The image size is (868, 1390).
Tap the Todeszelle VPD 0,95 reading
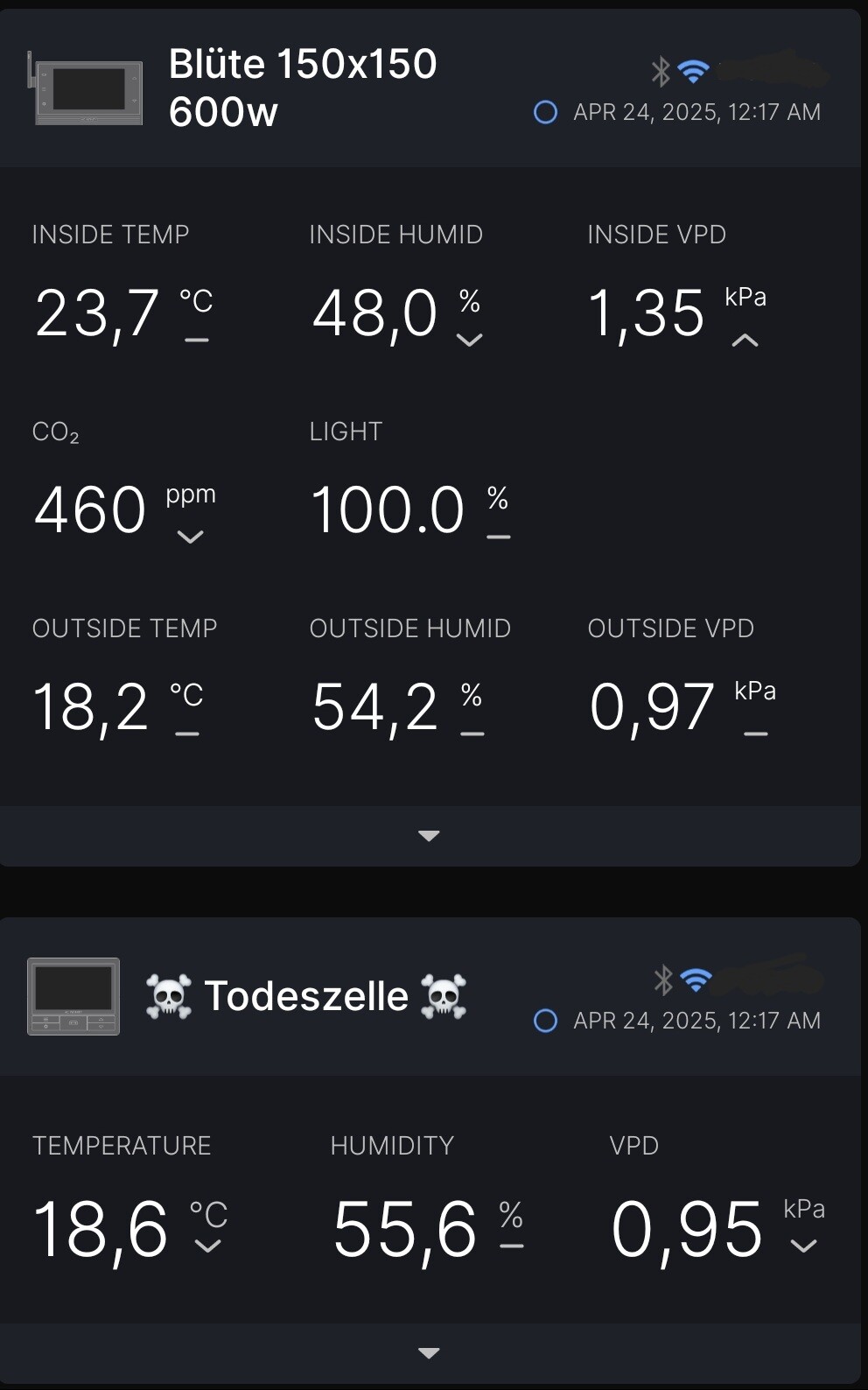tap(687, 1230)
